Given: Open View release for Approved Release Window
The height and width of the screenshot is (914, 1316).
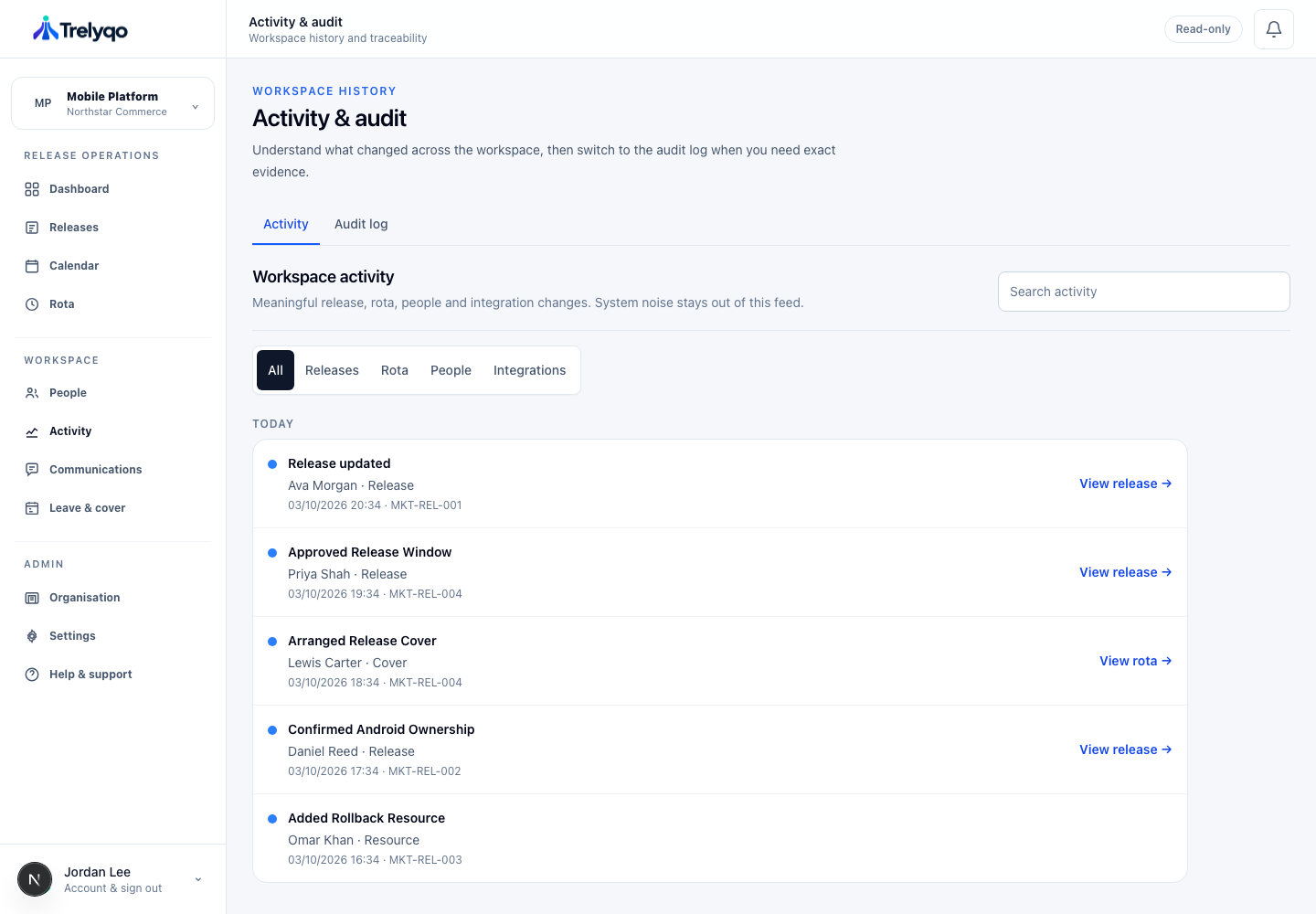Looking at the screenshot, I should click(1126, 572).
